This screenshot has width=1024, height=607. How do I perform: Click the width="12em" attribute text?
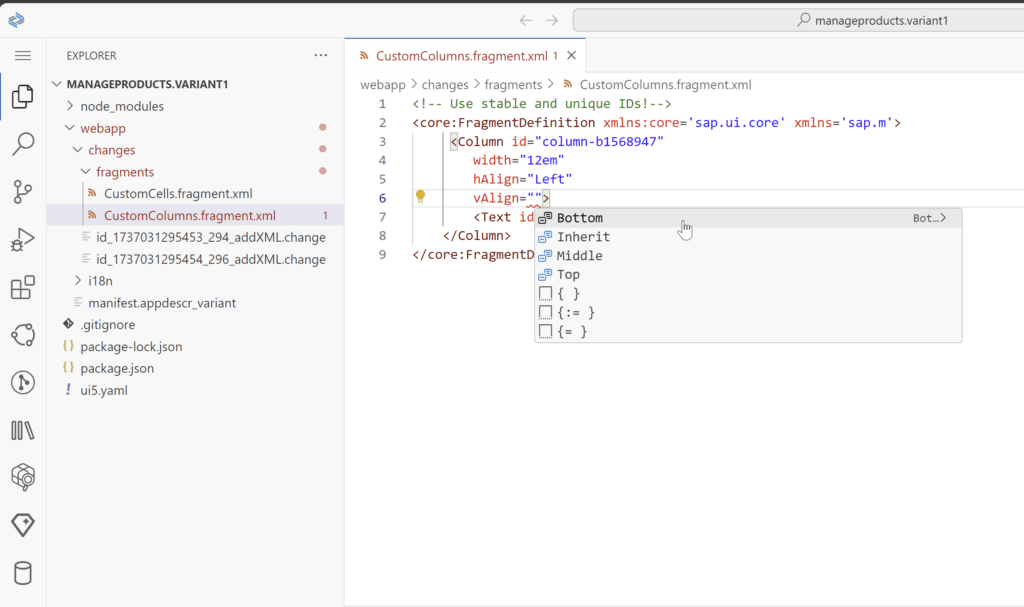click(519, 160)
